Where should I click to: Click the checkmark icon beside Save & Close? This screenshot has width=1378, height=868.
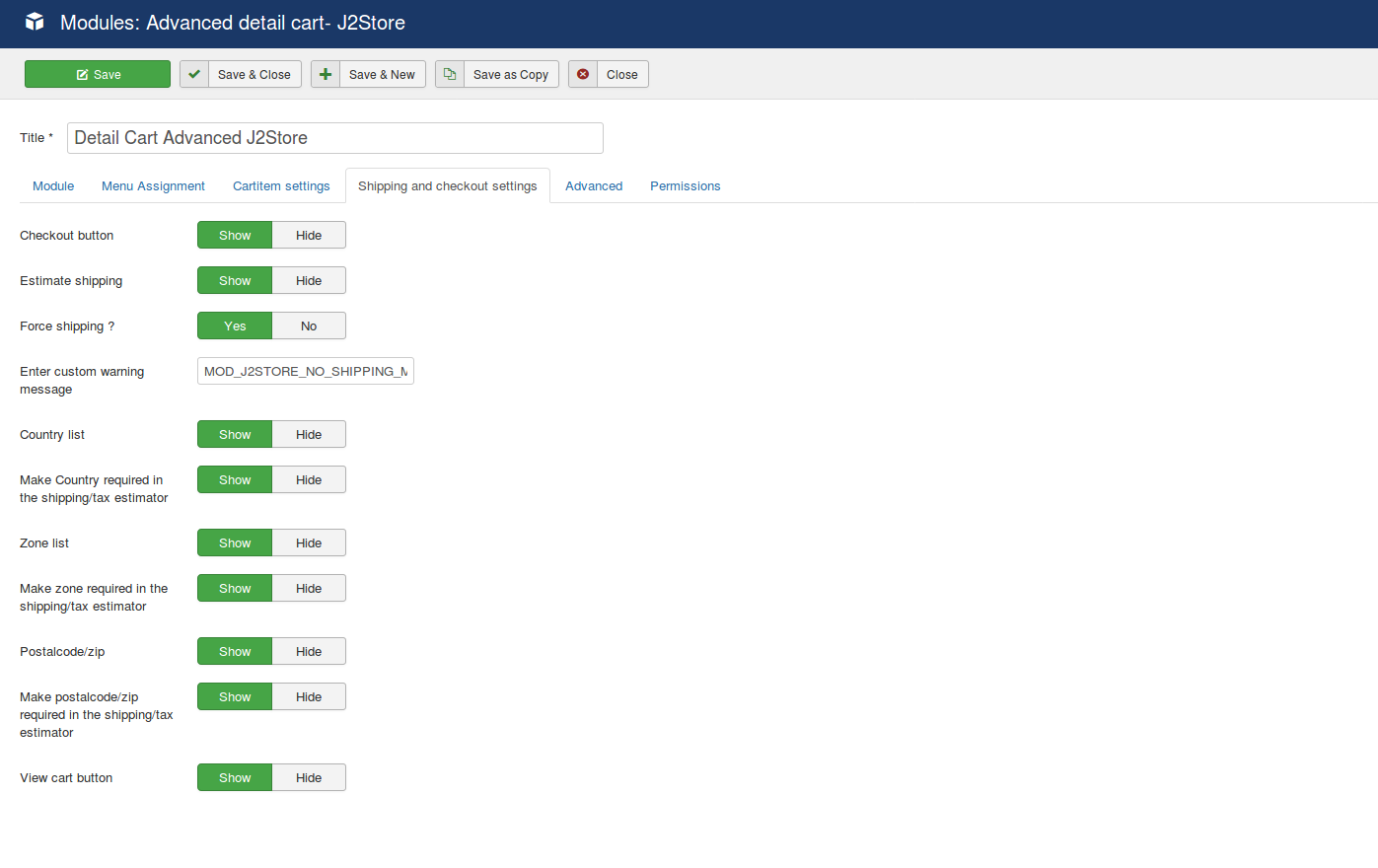194,74
